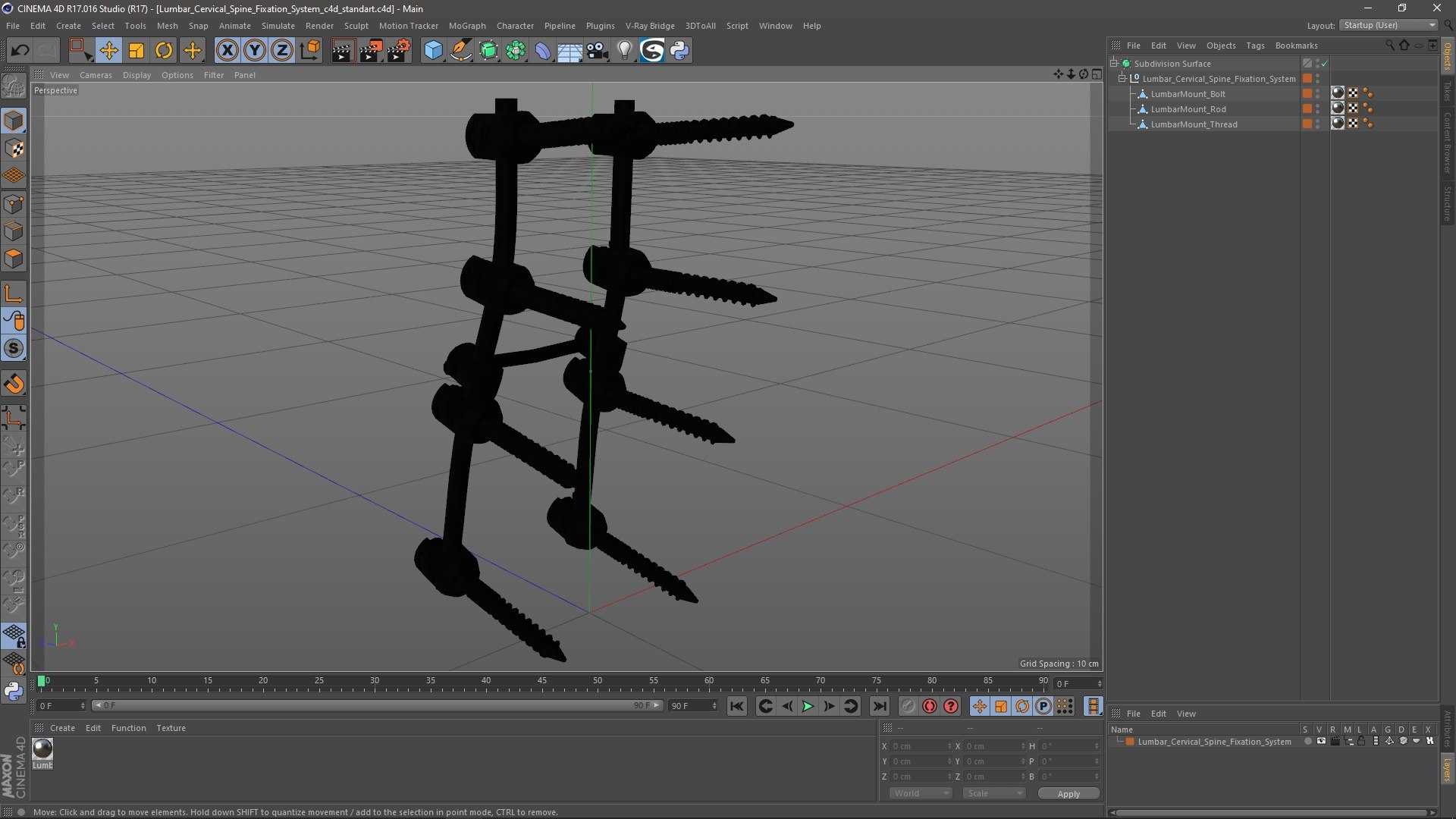Open the Python script icon in the toolbar
This screenshot has height=819, width=1456.
(x=679, y=51)
